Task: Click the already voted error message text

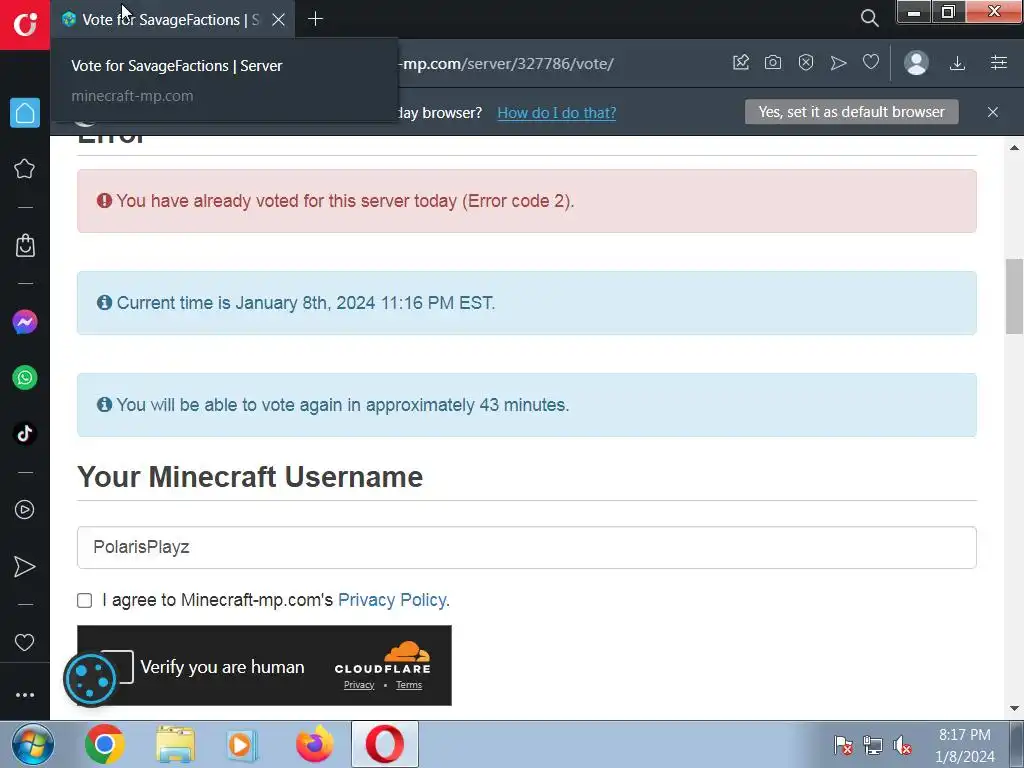Action: pos(345,200)
